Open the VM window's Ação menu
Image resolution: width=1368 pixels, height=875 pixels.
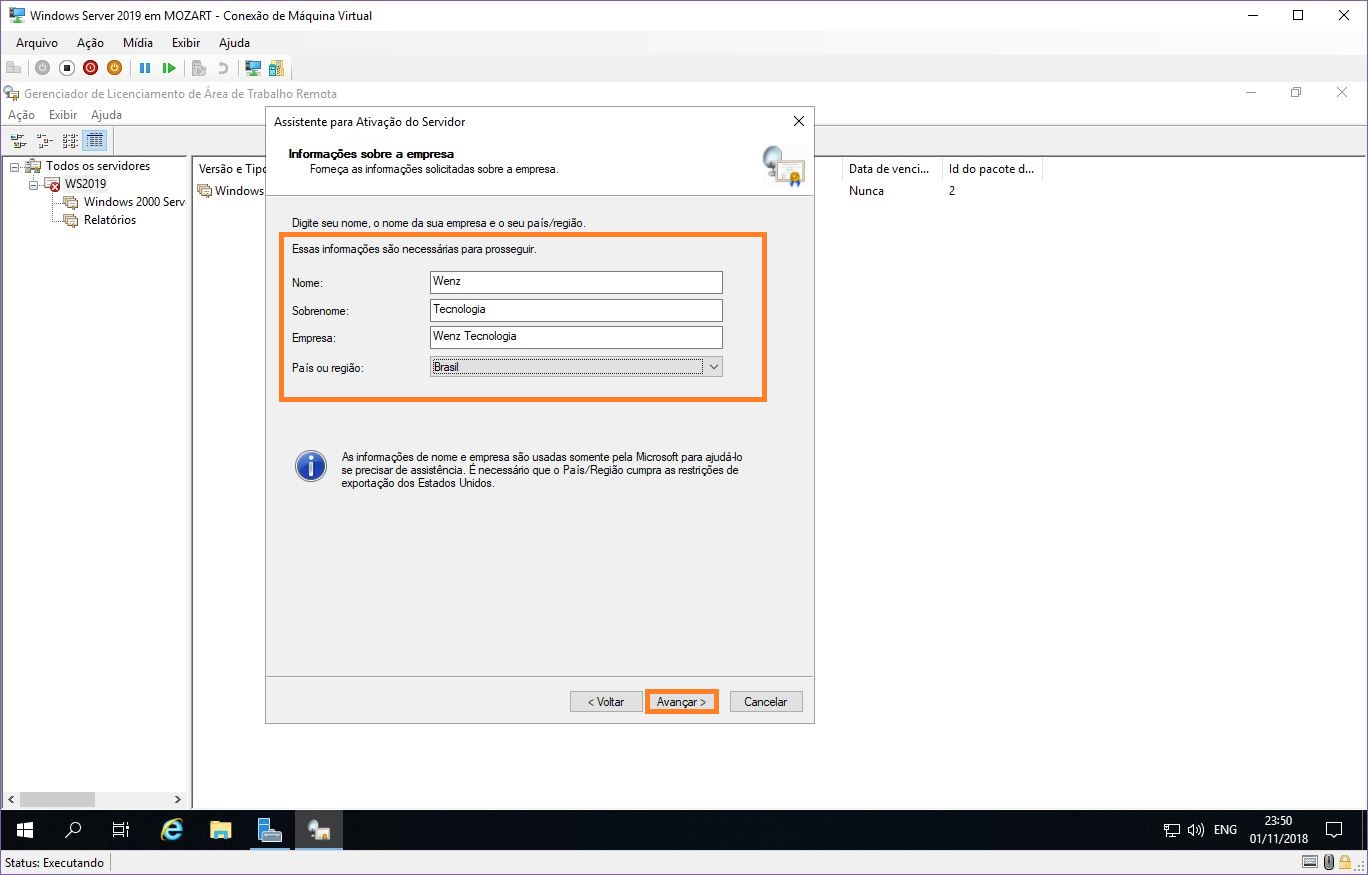(90, 43)
